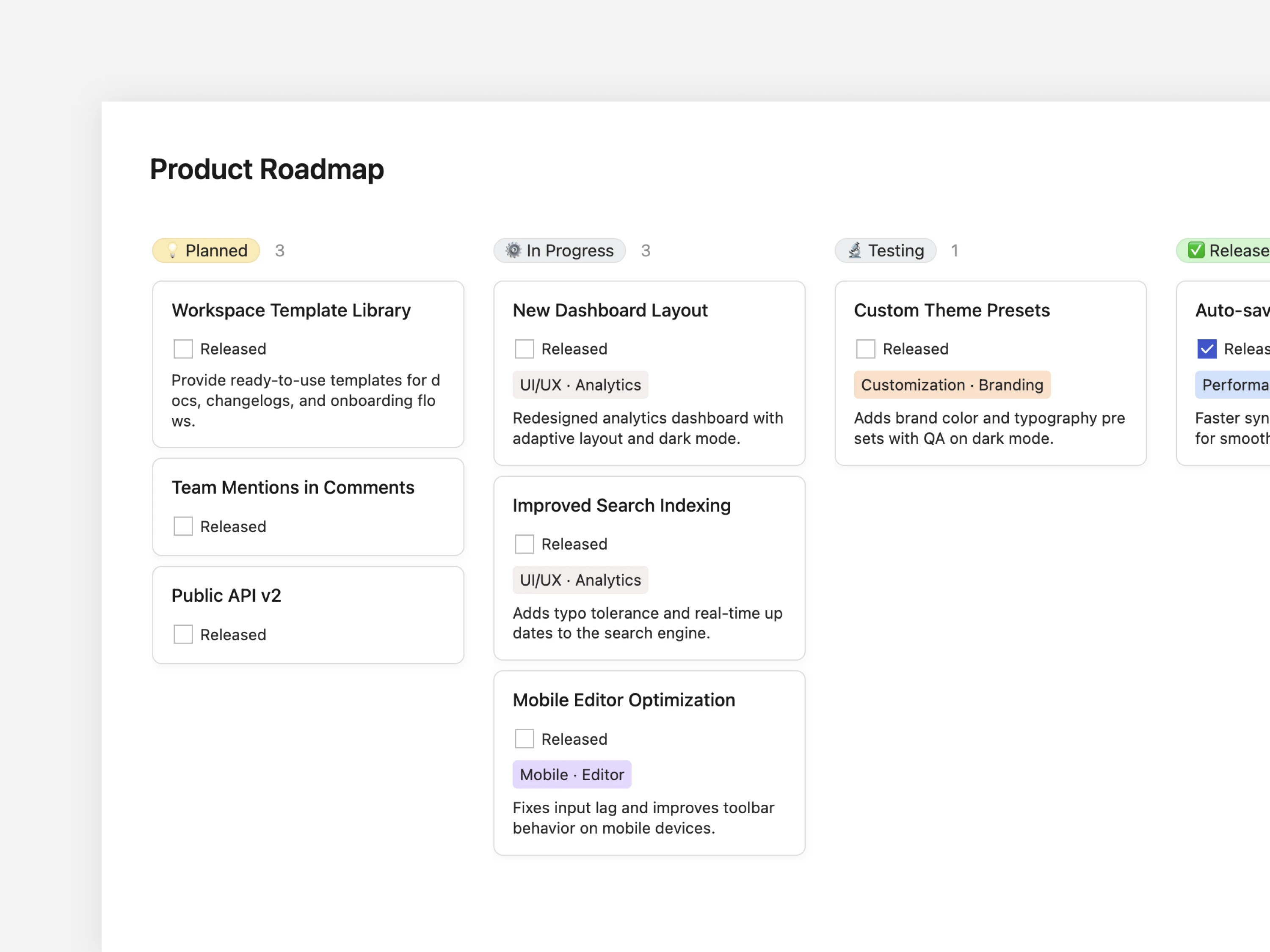The image size is (1270, 952).
Task: Check Released on Workspace Template Library
Action: [183, 349]
